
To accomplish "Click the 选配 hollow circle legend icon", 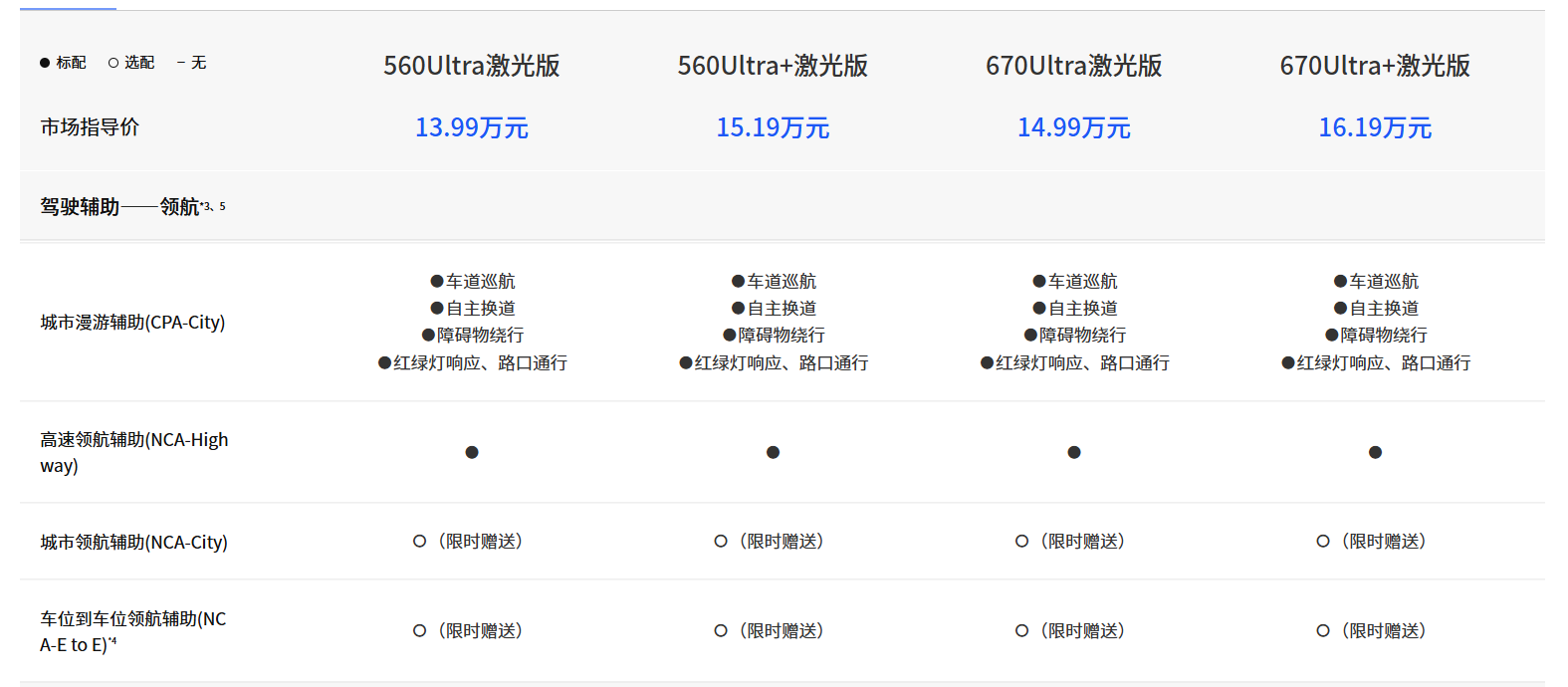I will [x=113, y=63].
